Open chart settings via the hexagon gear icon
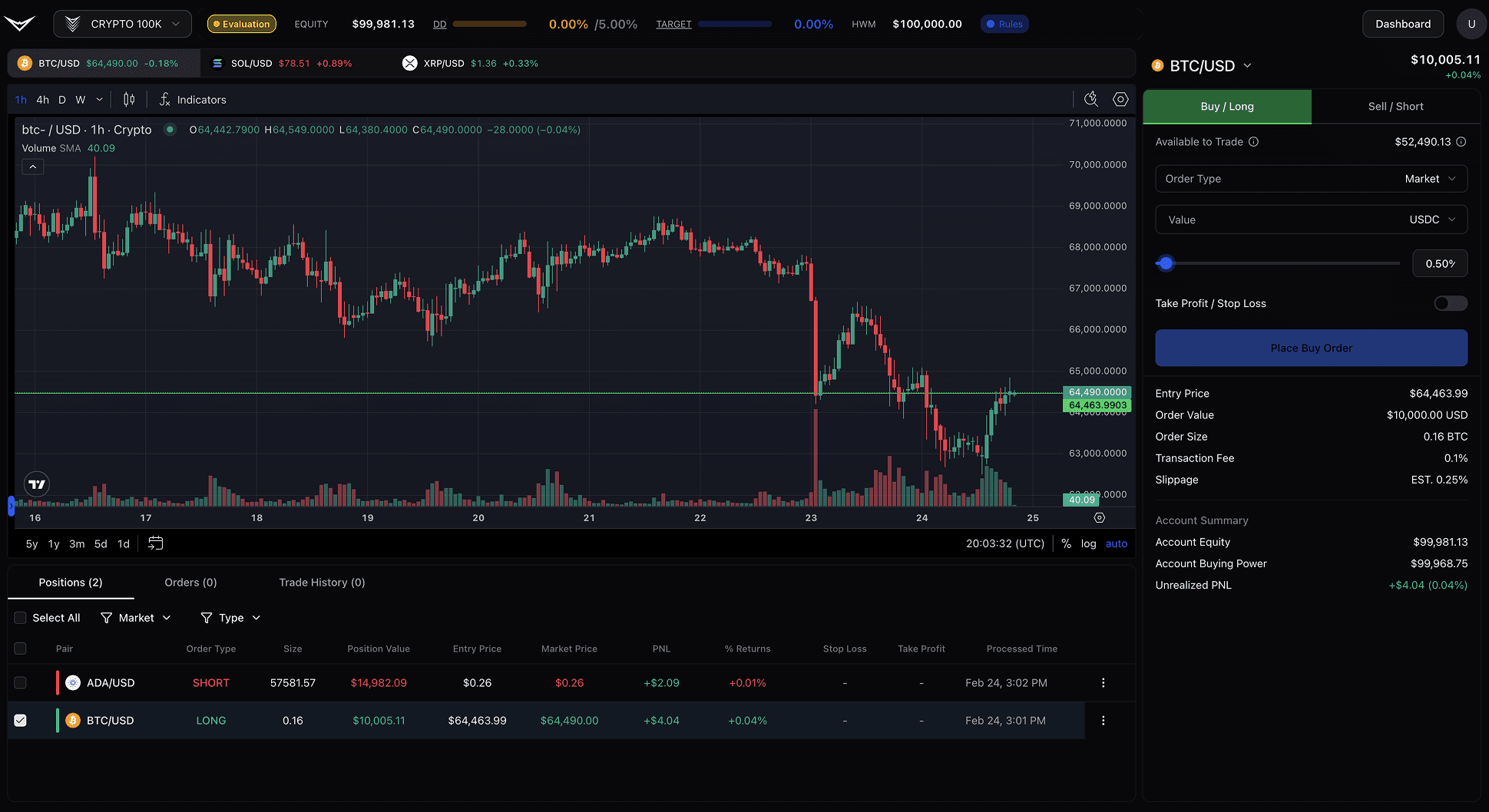The image size is (1489, 812). pyautogui.click(x=1120, y=99)
